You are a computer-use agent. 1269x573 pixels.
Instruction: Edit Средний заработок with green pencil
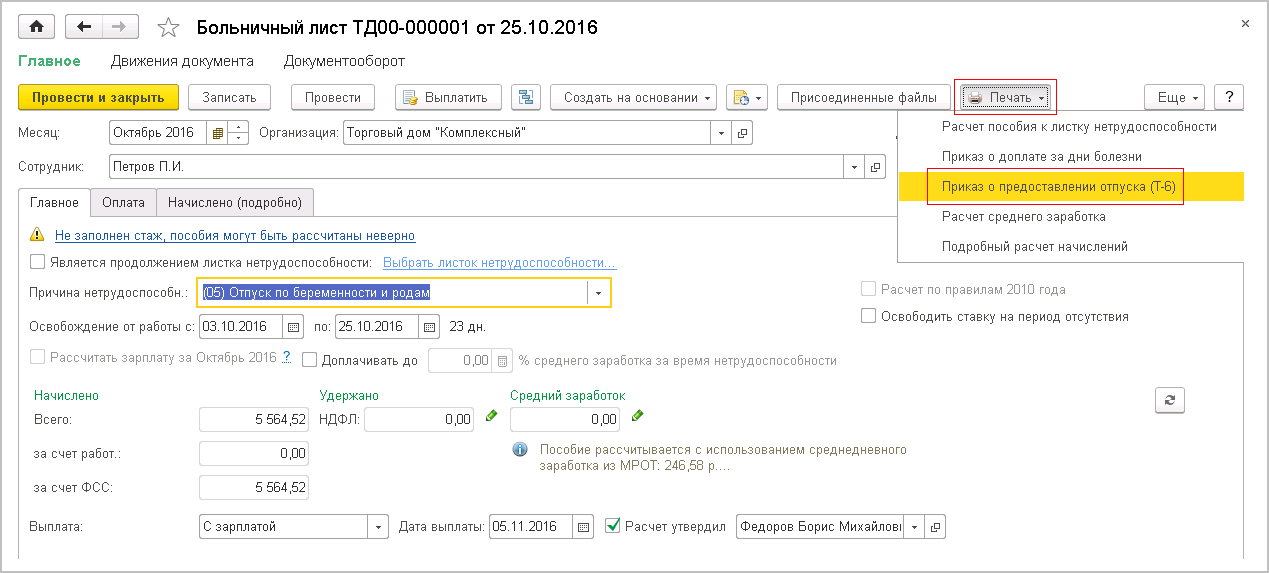point(637,416)
